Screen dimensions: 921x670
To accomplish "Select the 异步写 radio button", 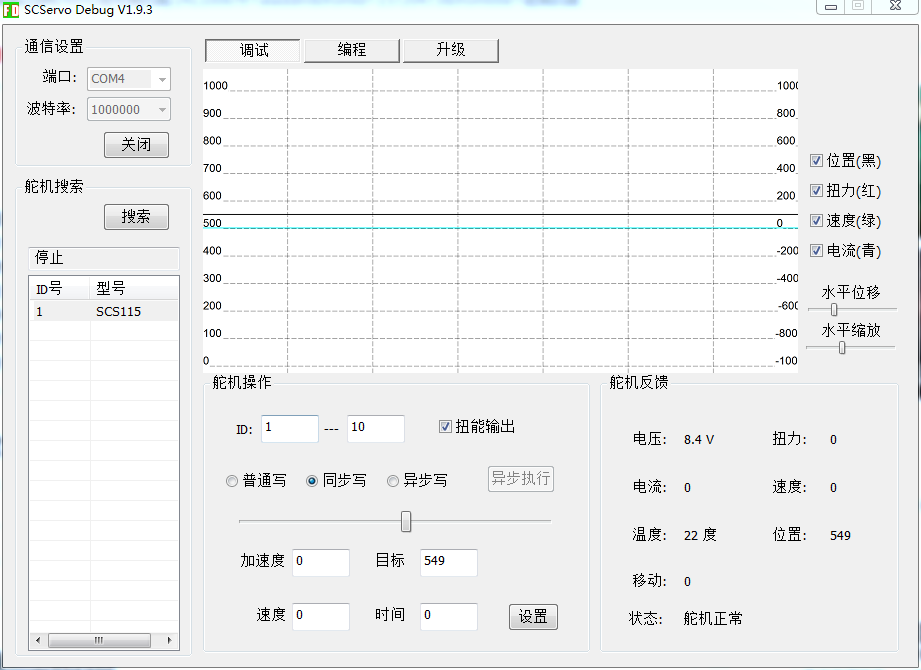I will pos(393,481).
